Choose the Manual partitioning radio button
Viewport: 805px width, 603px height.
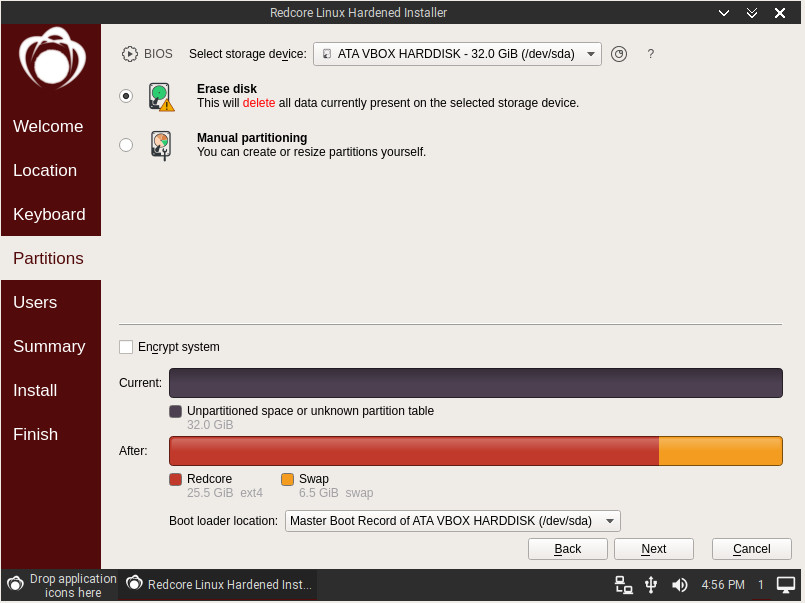tap(126, 145)
